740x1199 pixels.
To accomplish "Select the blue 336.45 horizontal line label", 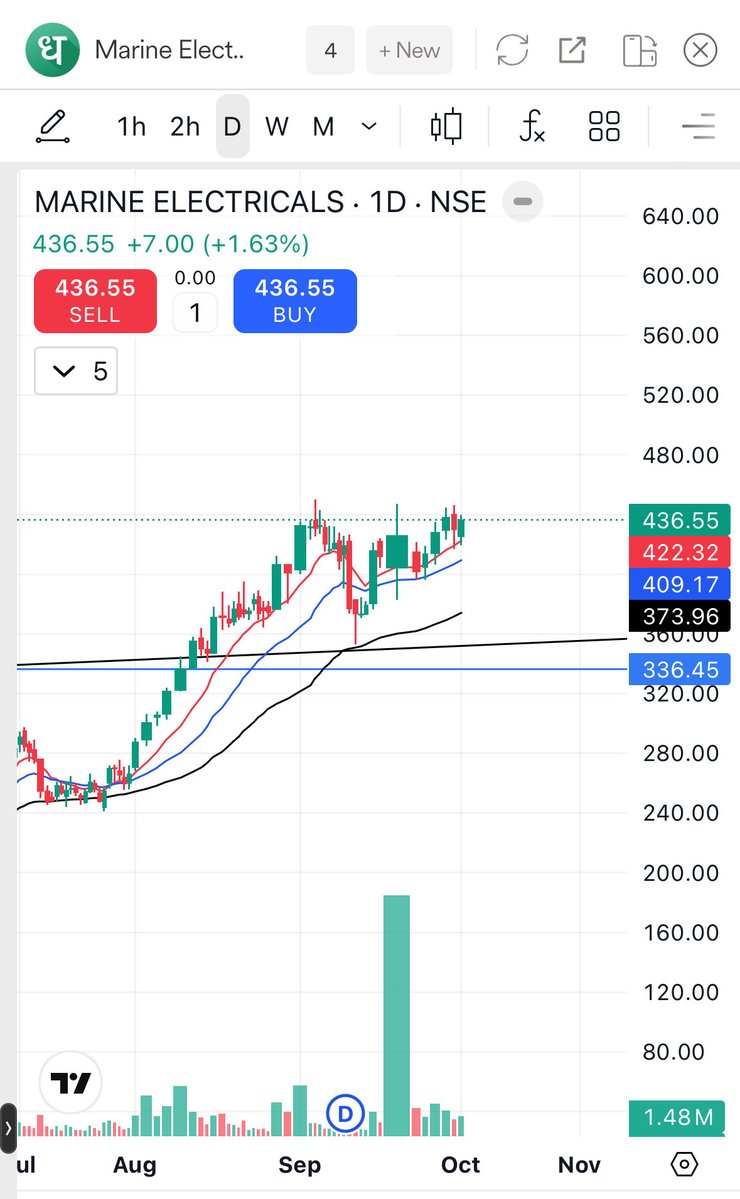I will click(x=680, y=669).
